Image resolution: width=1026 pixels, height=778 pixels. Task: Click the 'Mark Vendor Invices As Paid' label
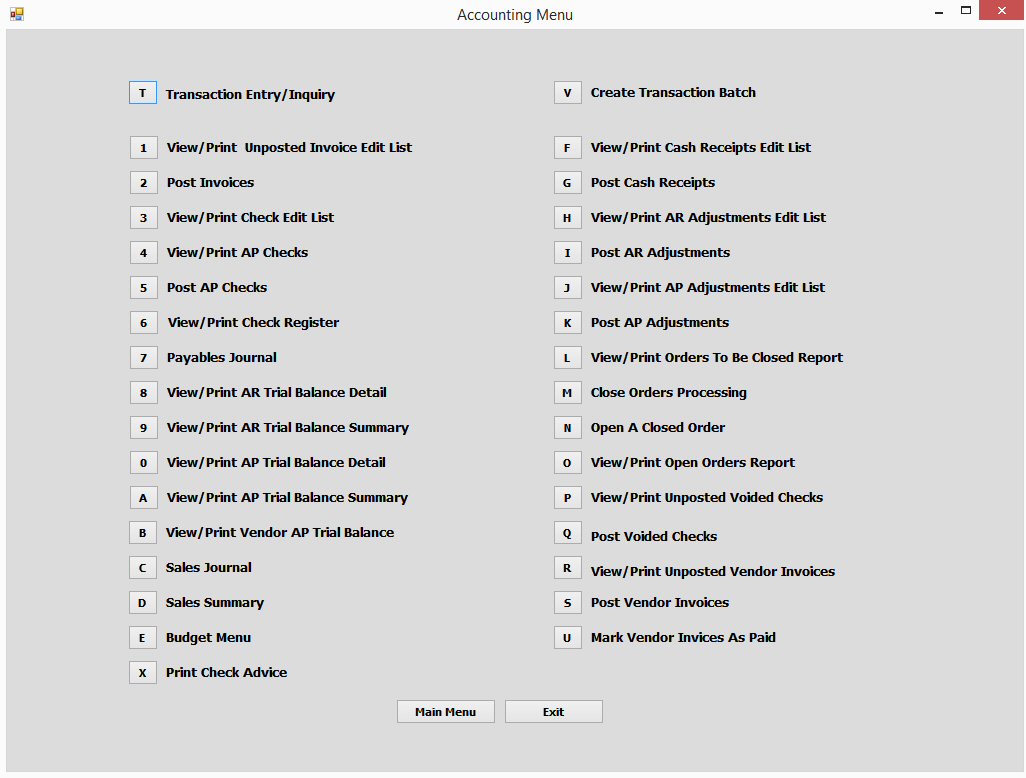coord(683,637)
